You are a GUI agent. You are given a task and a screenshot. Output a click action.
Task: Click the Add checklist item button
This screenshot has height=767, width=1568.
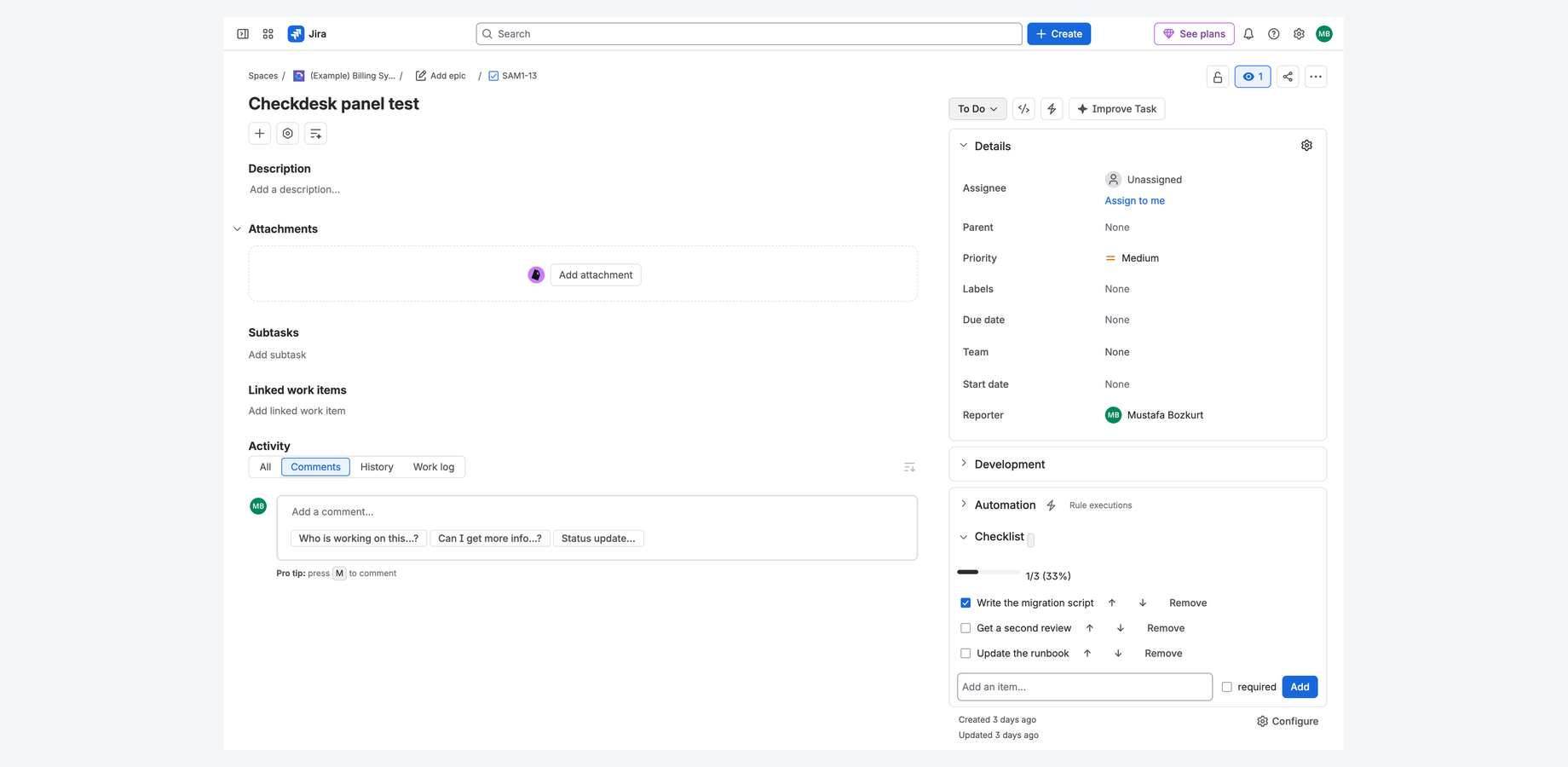click(x=1300, y=687)
